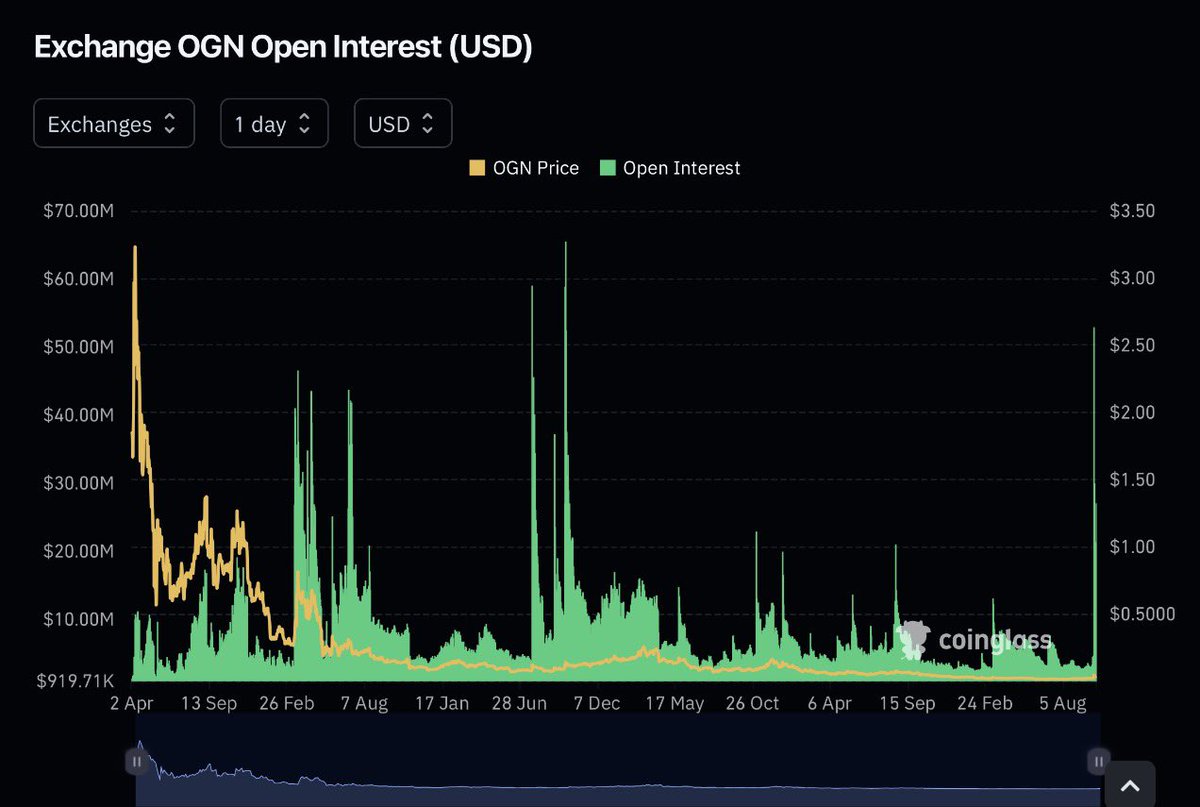The image size is (1200, 807).
Task: Click the range navigator mini chart
Action: tap(617, 762)
